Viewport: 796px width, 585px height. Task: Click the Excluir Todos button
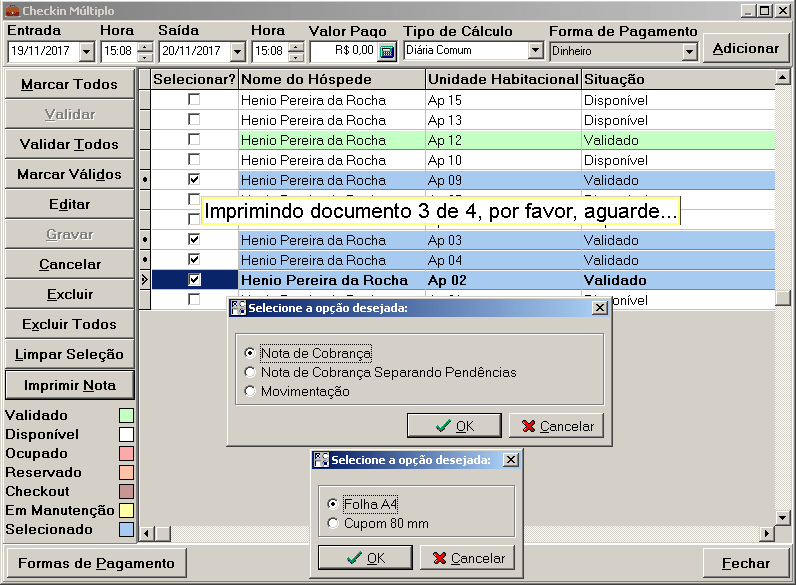(x=70, y=324)
